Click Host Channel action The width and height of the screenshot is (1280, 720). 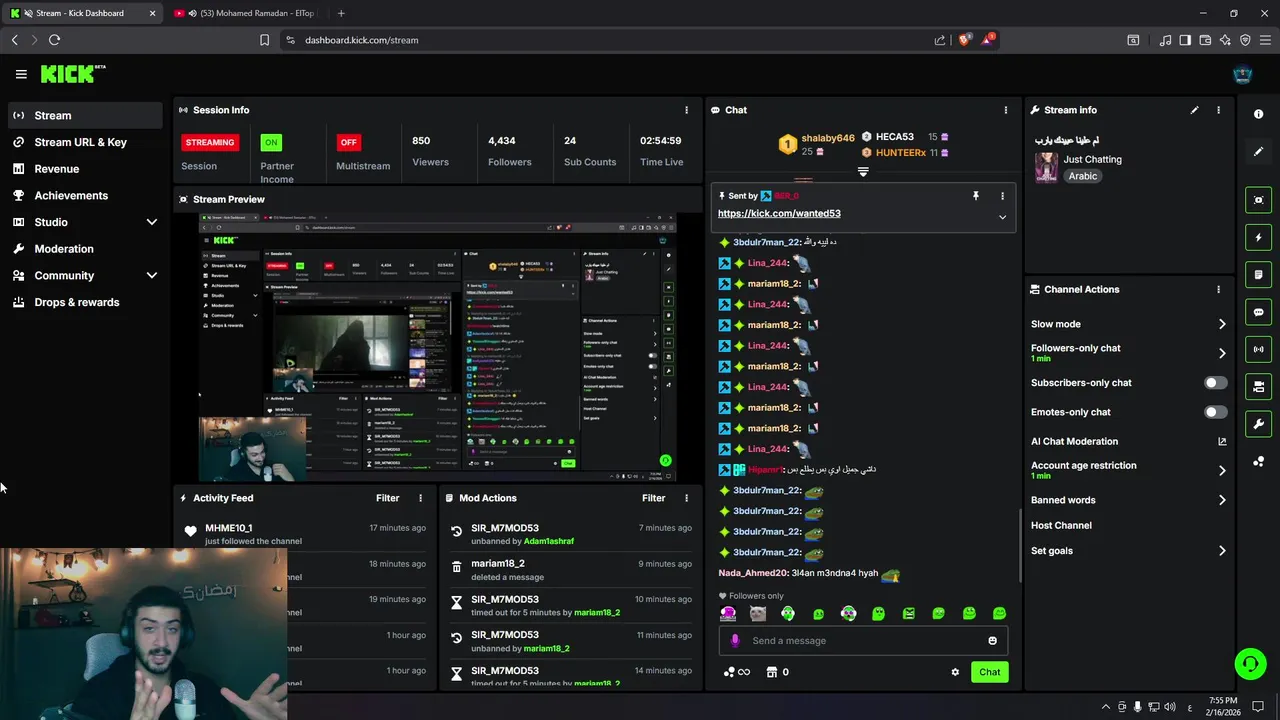1061,525
